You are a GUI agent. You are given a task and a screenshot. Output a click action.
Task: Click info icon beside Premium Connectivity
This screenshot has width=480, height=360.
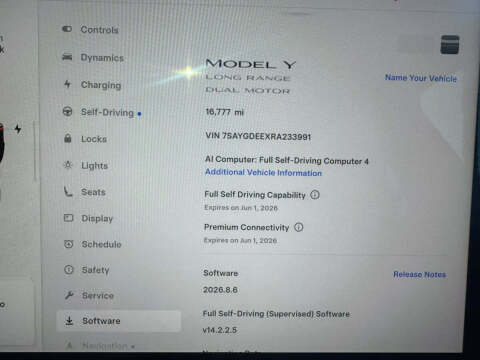[299, 227]
